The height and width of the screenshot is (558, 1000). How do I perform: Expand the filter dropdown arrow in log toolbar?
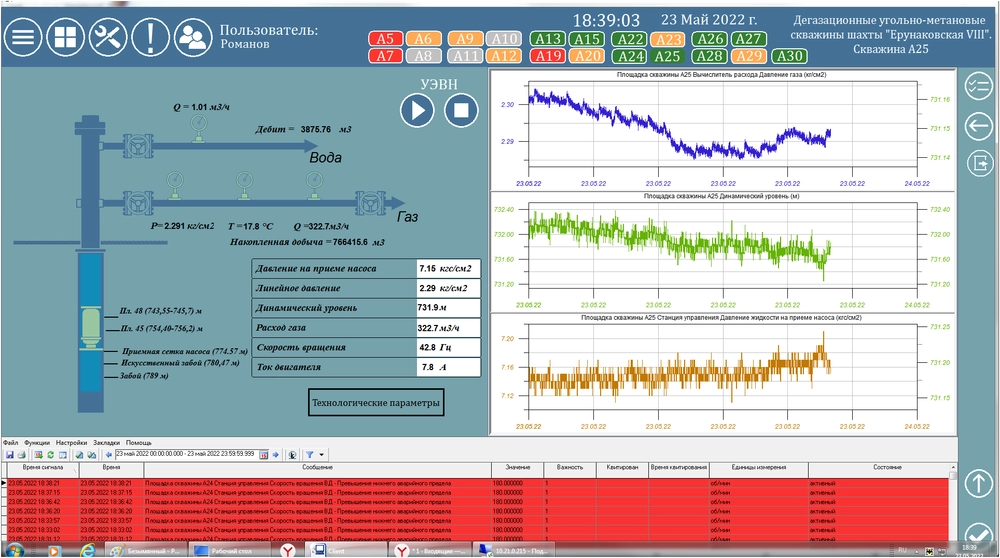click(x=321, y=454)
